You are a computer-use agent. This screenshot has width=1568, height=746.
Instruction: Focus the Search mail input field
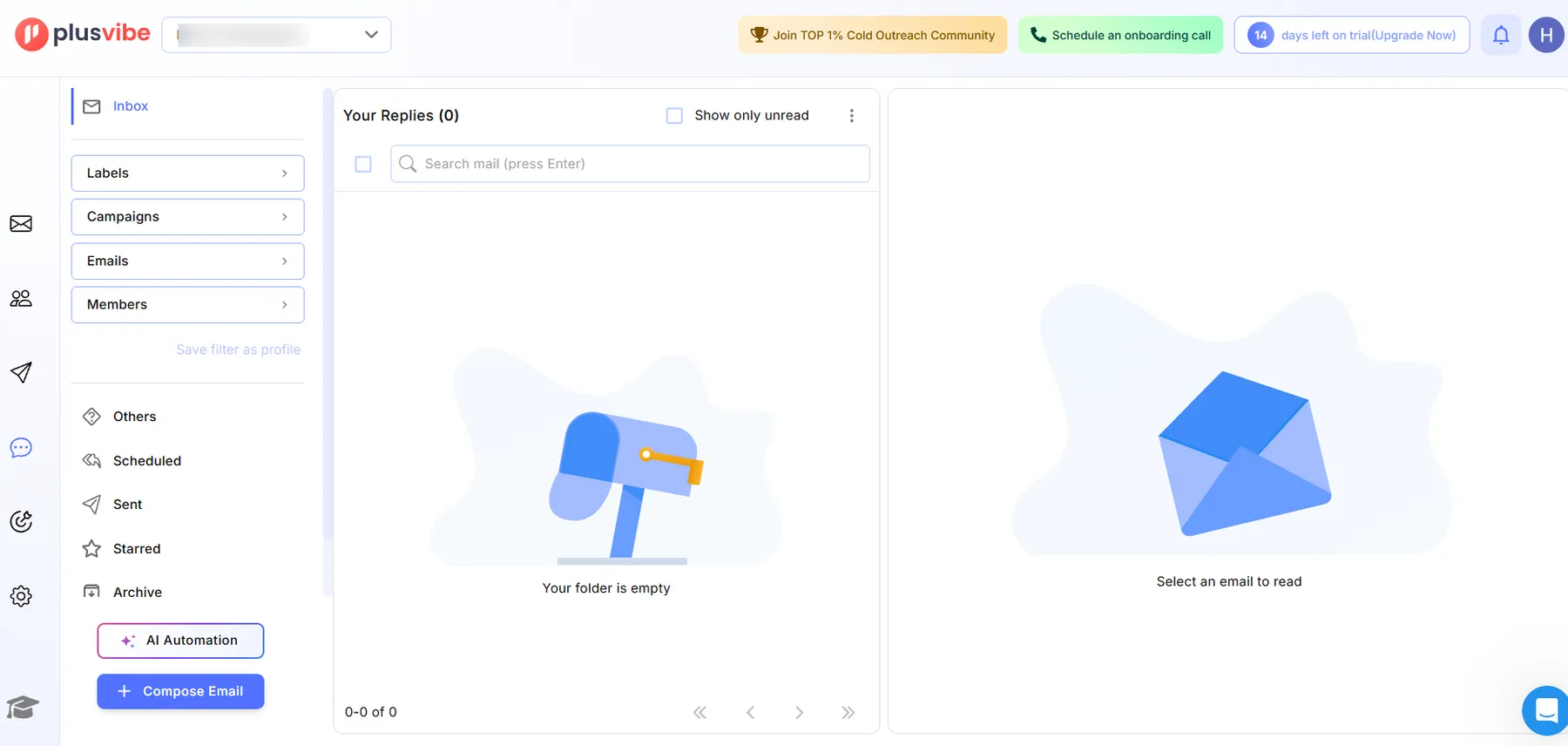point(630,164)
